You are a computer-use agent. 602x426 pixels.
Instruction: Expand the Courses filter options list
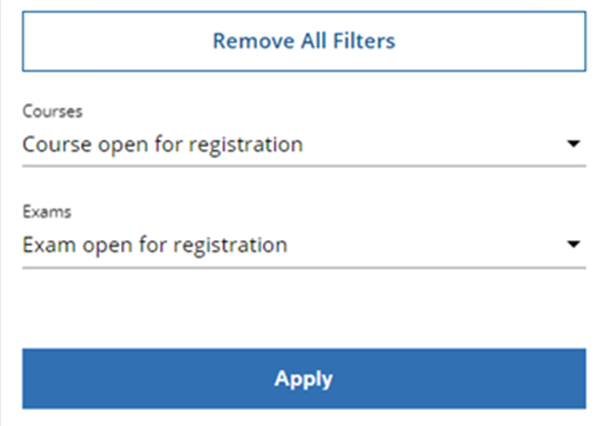click(x=573, y=144)
